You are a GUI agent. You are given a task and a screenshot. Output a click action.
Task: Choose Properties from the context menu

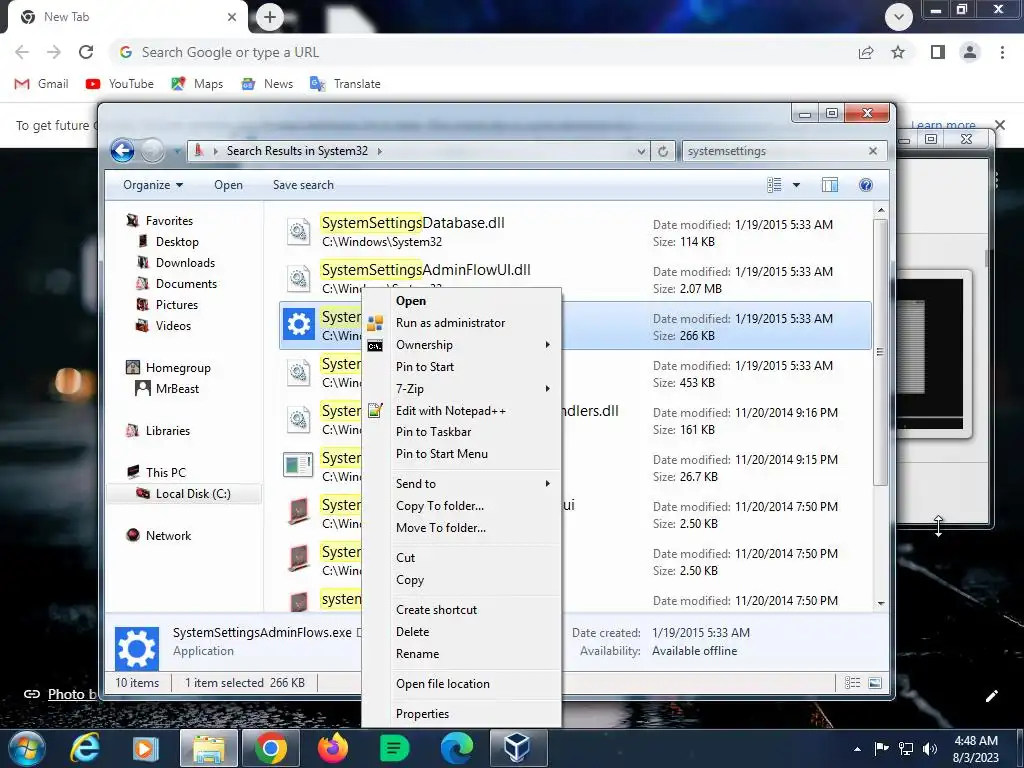point(461,714)
